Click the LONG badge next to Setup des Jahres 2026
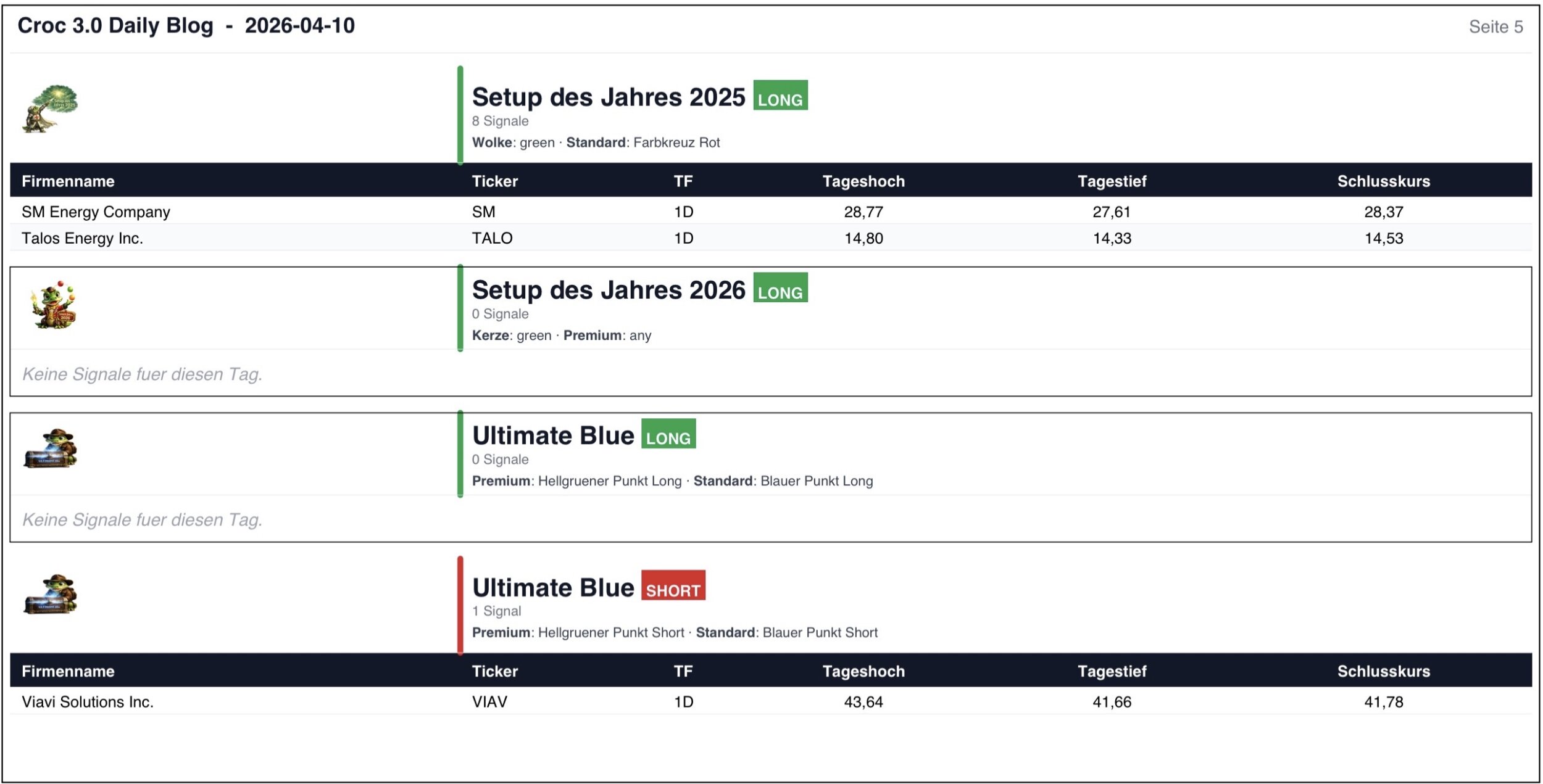This screenshot has height=784, width=1543. tap(780, 288)
